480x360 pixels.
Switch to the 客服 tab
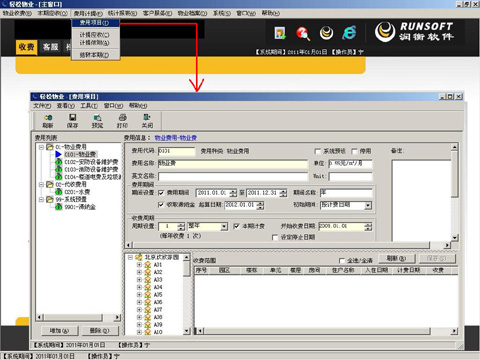click(x=50, y=47)
